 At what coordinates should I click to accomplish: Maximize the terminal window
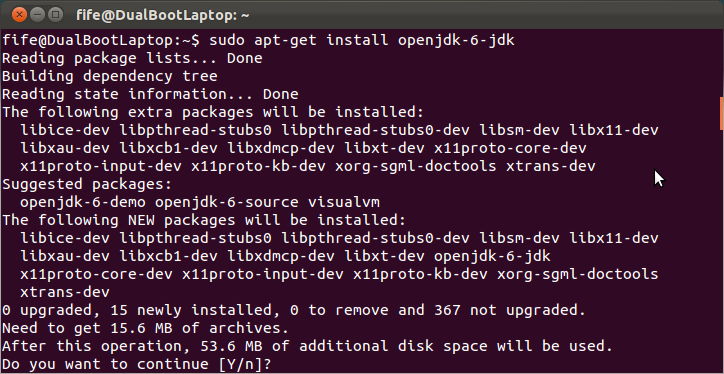(x=56, y=15)
